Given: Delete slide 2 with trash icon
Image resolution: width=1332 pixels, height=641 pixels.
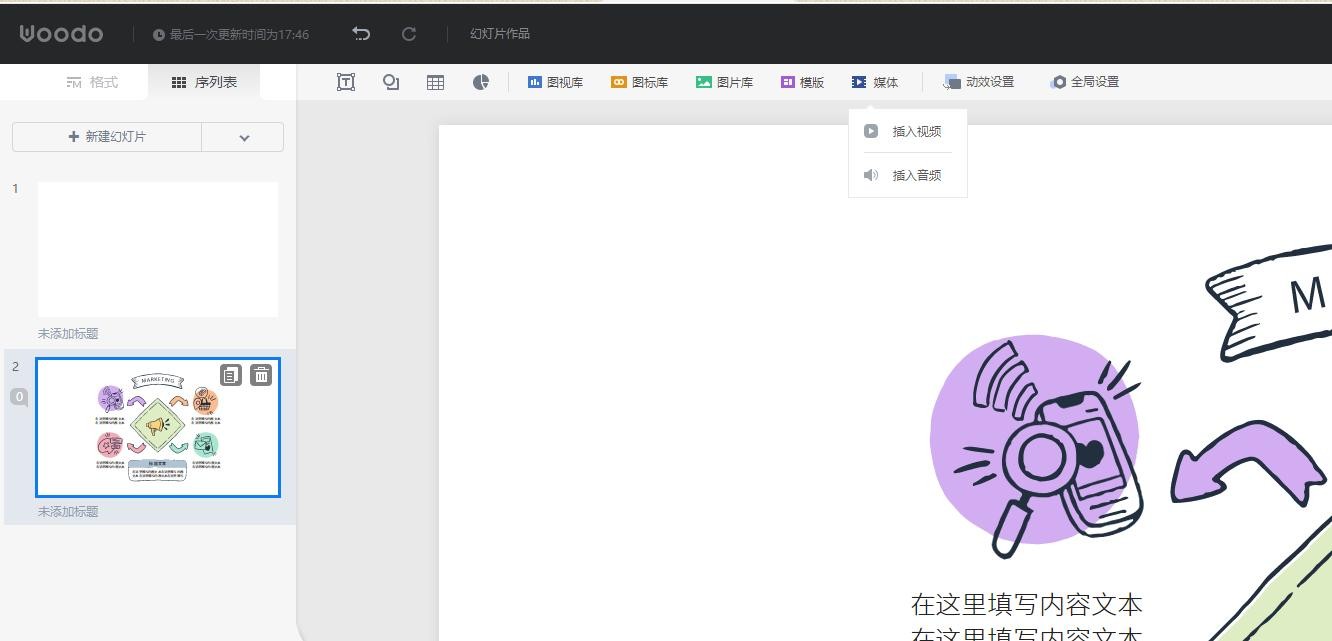Looking at the screenshot, I should 261,375.
